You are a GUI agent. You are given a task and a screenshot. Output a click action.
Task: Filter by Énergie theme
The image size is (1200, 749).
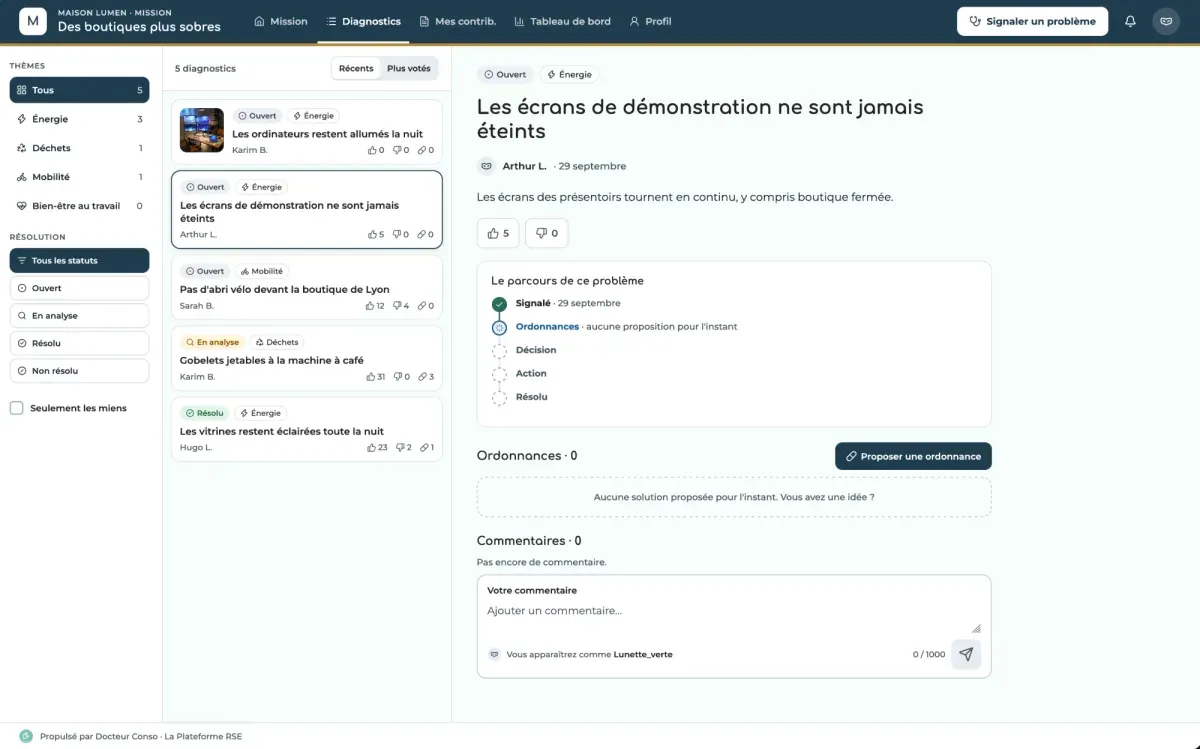coord(79,119)
